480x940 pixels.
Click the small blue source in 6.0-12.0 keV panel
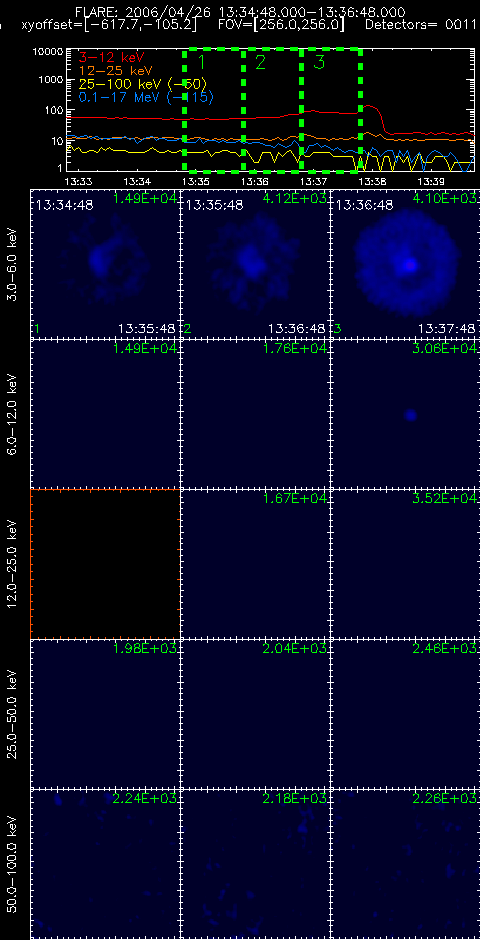tap(410, 414)
